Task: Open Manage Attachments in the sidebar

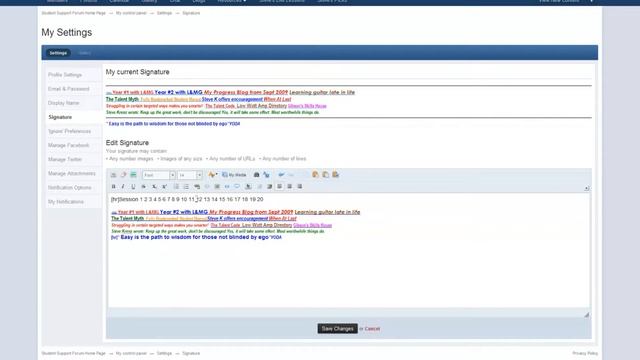Action: coord(72,173)
